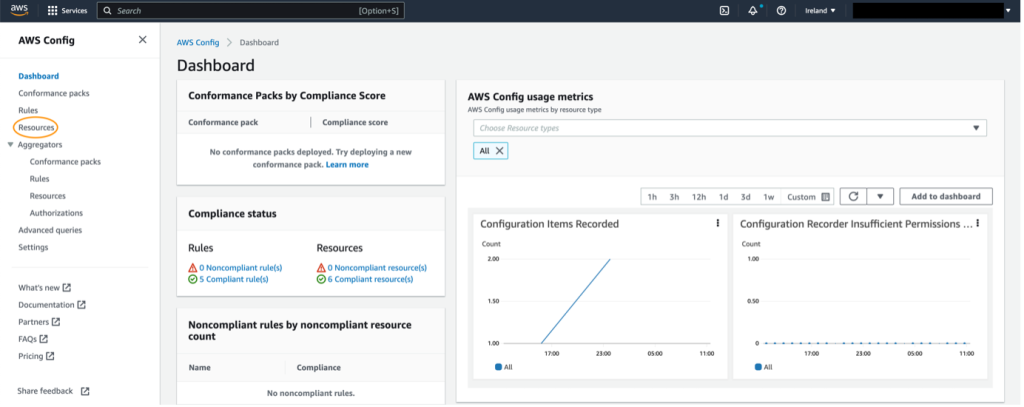This screenshot has height=407, width=1024.
Task: Toggle All legend in Configuration Items chart
Action: tap(504, 367)
